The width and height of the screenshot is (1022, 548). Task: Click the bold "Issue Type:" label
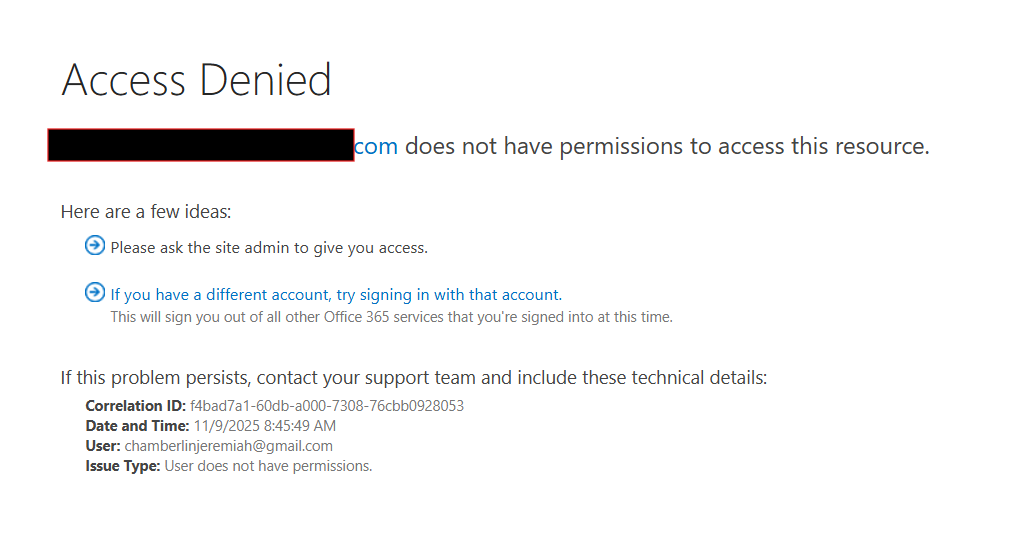click(122, 466)
